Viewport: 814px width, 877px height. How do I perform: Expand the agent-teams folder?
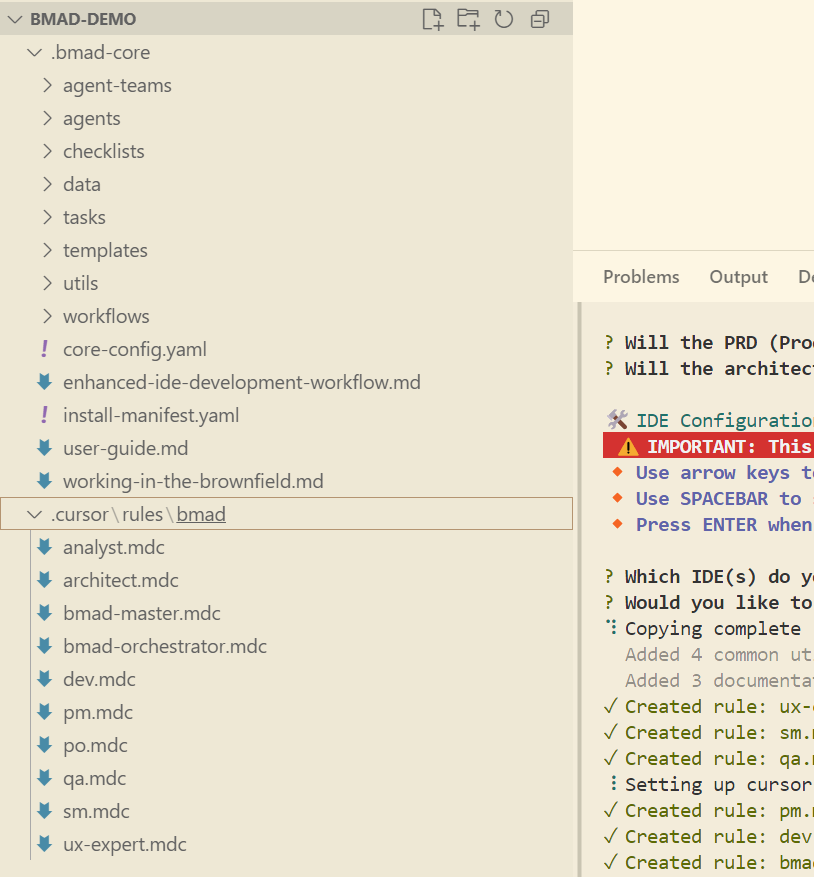47,86
